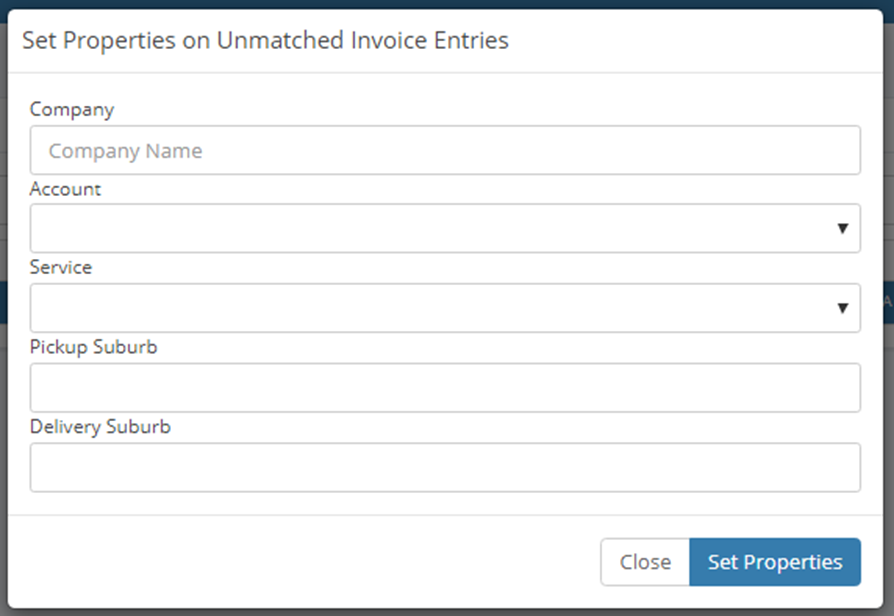Image resolution: width=894 pixels, height=616 pixels.
Task: Click the Company field label
Action: 72,109
